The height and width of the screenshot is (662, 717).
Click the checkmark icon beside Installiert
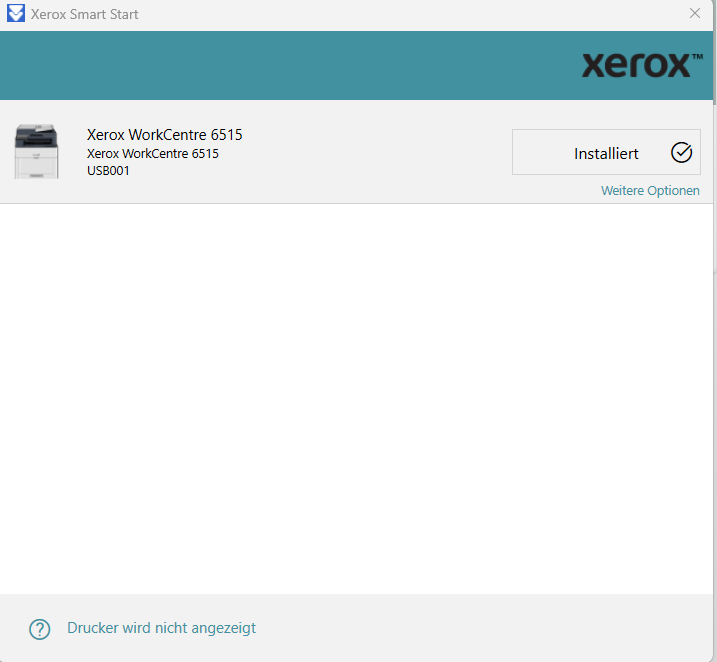(x=681, y=153)
